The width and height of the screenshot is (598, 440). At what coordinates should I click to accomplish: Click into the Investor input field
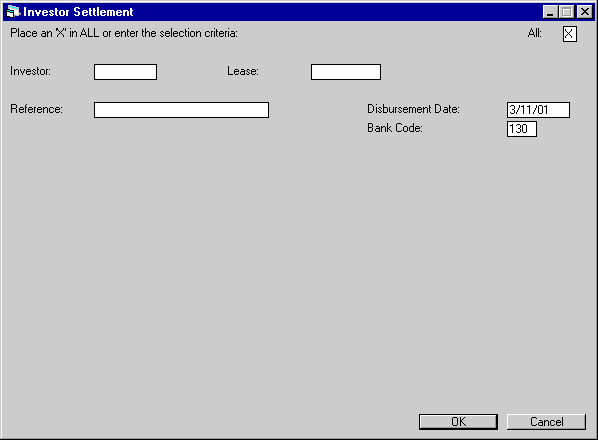click(x=125, y=72)
